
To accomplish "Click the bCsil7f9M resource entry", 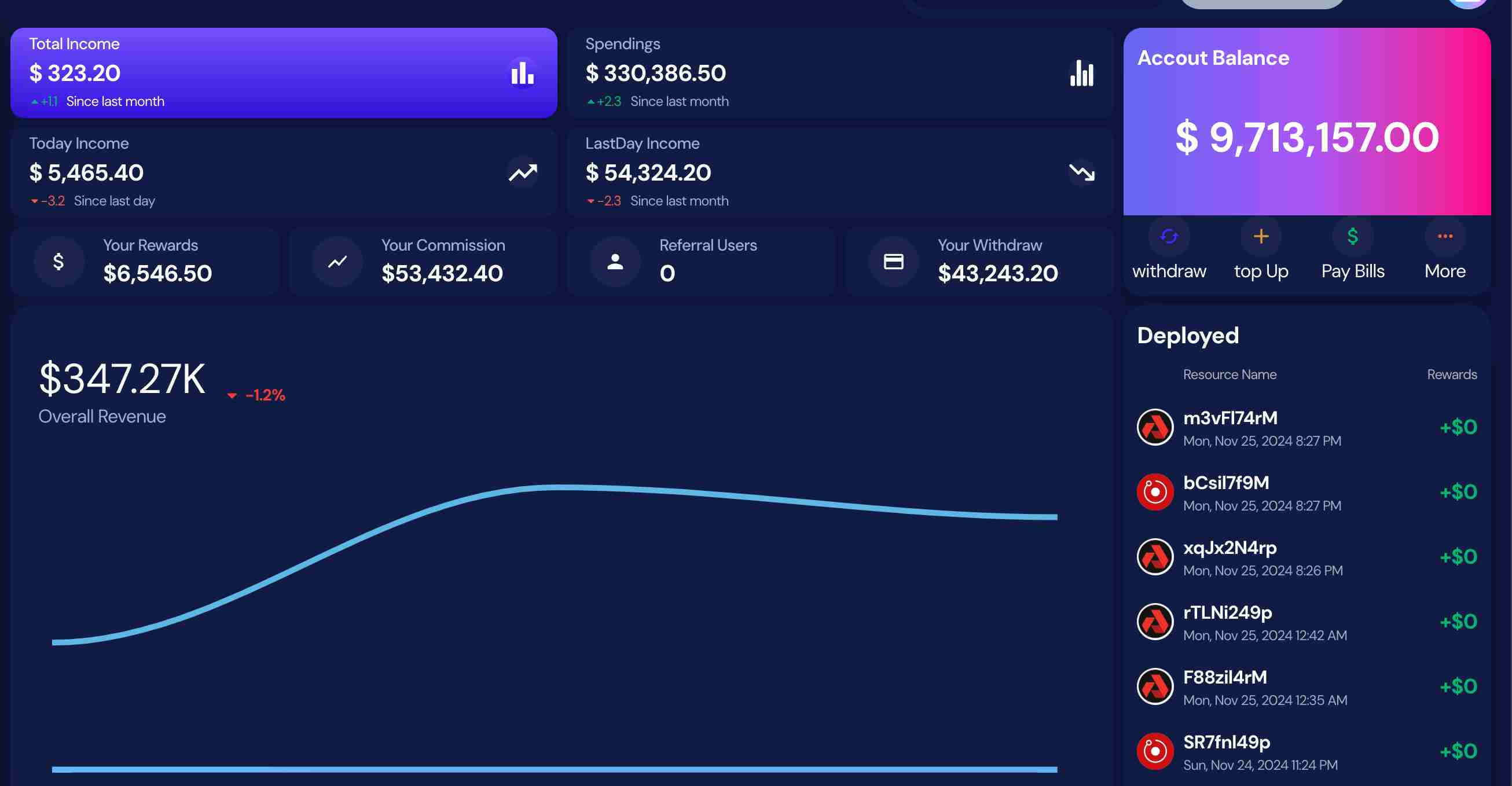I will 1307,492.
